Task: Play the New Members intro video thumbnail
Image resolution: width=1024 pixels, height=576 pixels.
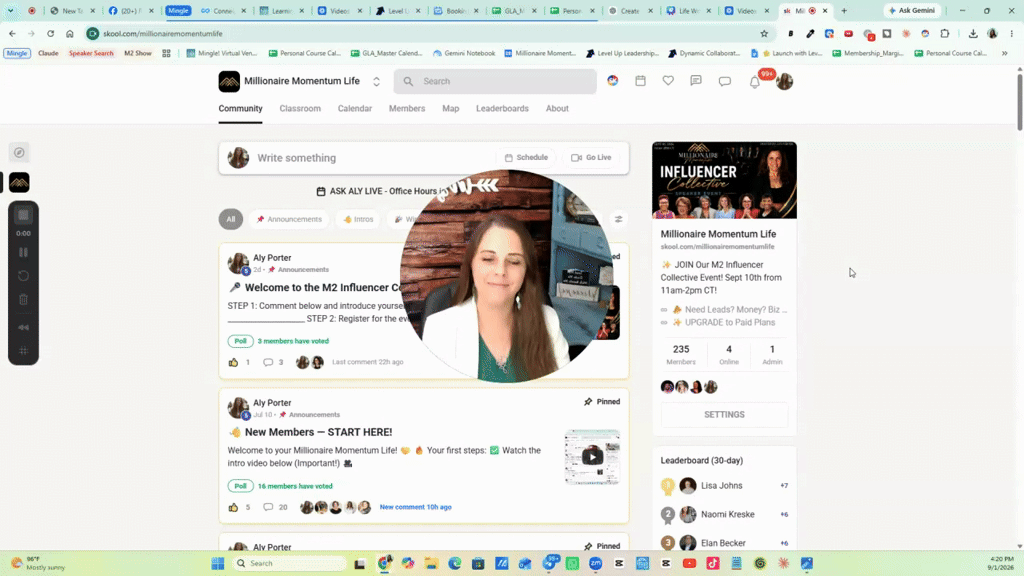Action: pos(592,457)
